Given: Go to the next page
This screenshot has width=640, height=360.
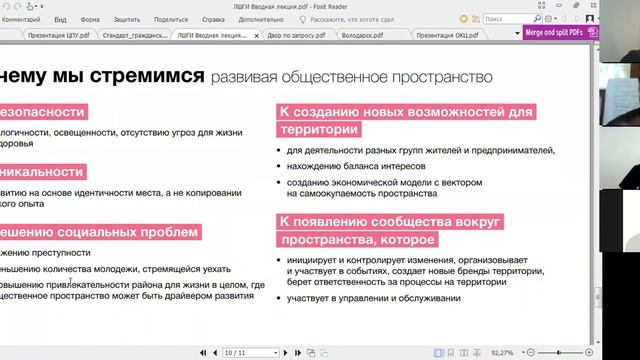Looking at the screenshot, I should coord(285,353).
